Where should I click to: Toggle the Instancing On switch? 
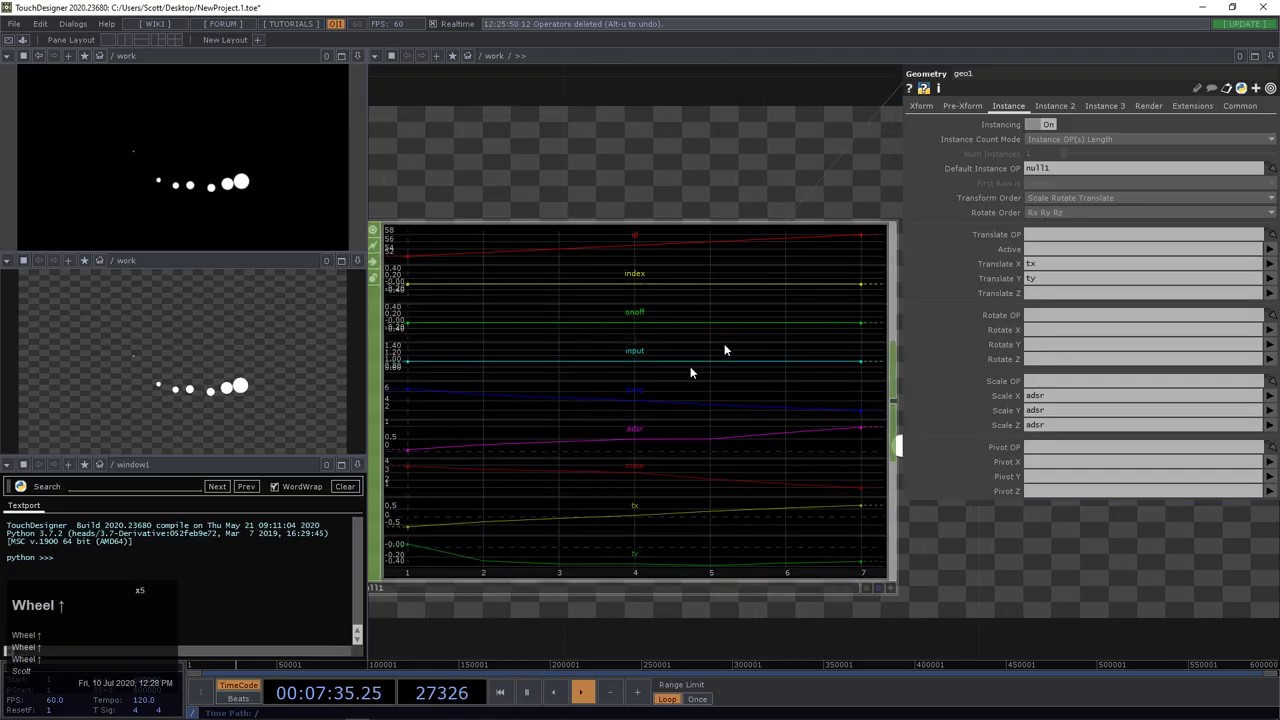(1041, 125)
